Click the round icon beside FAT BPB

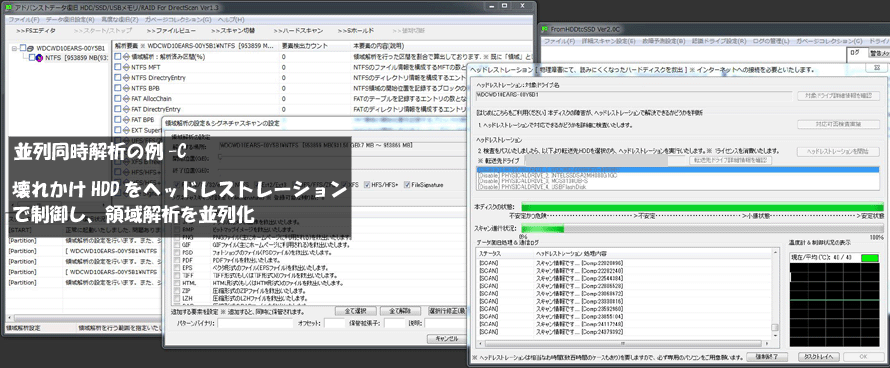click(126, 120)
